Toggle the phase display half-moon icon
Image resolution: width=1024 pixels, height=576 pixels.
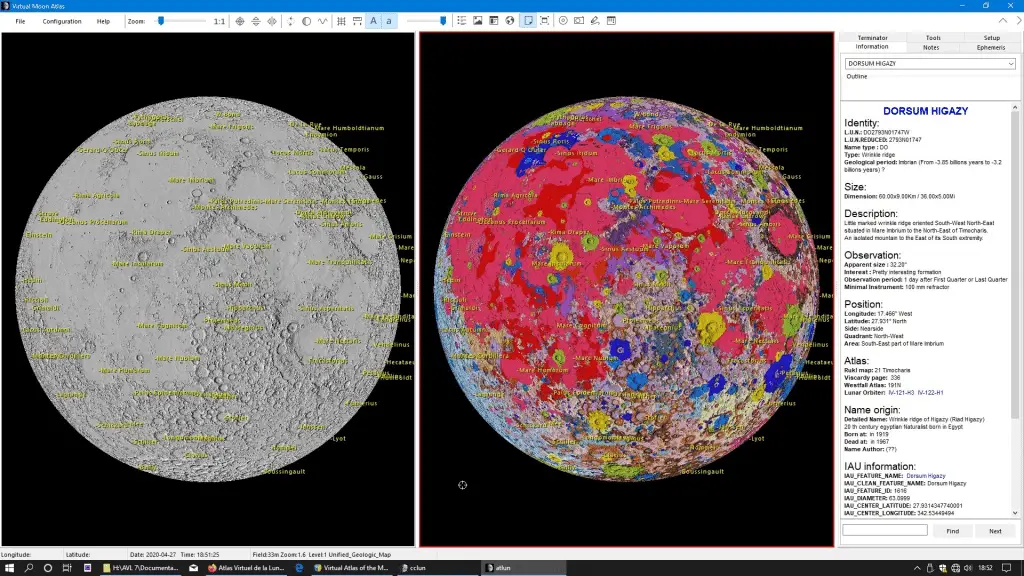tap(306, 21)
